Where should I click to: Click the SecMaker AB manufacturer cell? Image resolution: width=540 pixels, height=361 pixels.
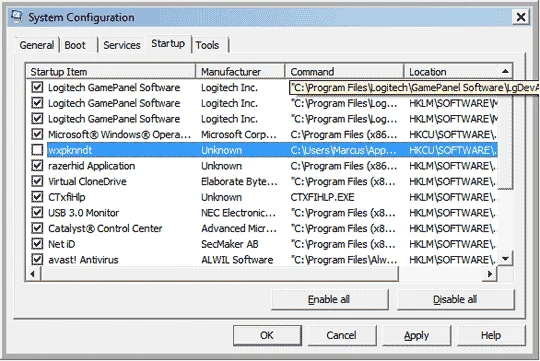point(230,244)
